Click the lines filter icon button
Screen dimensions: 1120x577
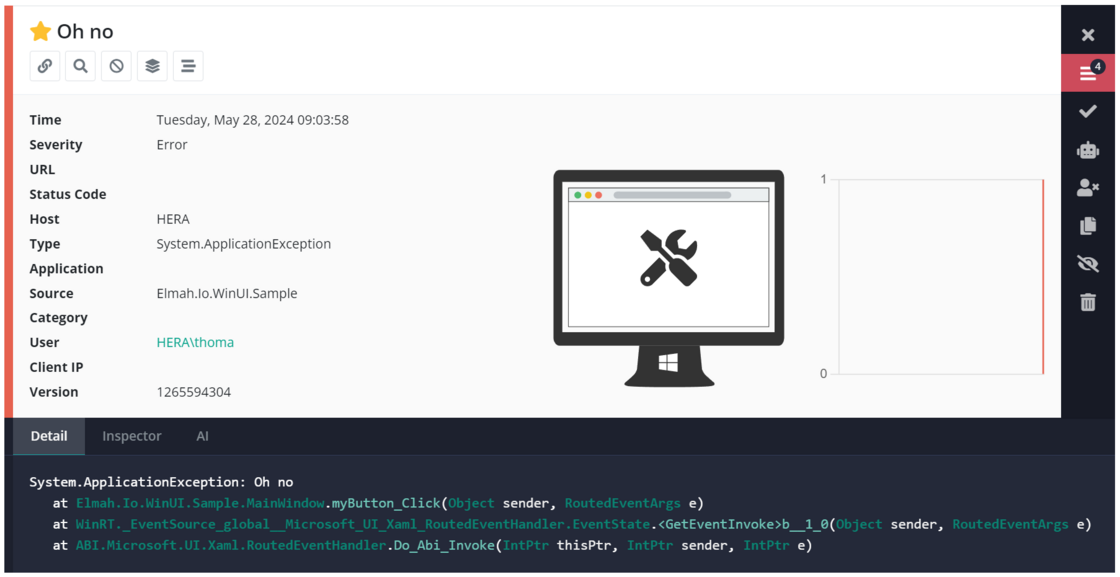click(x=188, y=66)
